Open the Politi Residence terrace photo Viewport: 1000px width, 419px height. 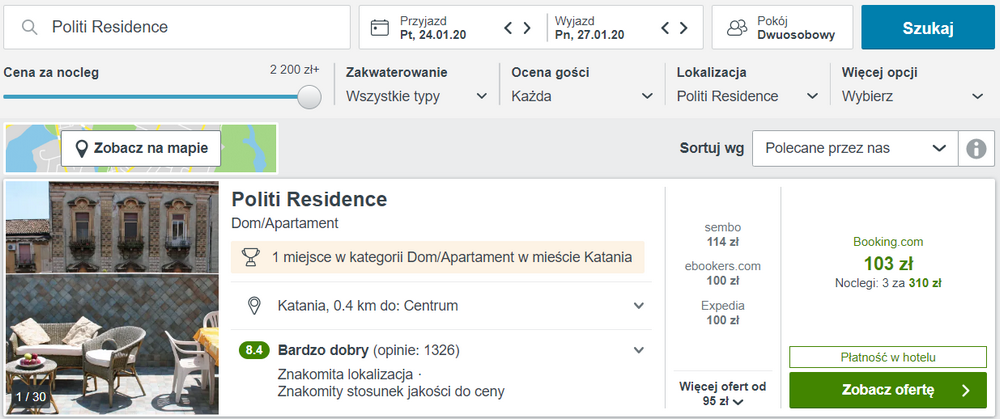112,298
